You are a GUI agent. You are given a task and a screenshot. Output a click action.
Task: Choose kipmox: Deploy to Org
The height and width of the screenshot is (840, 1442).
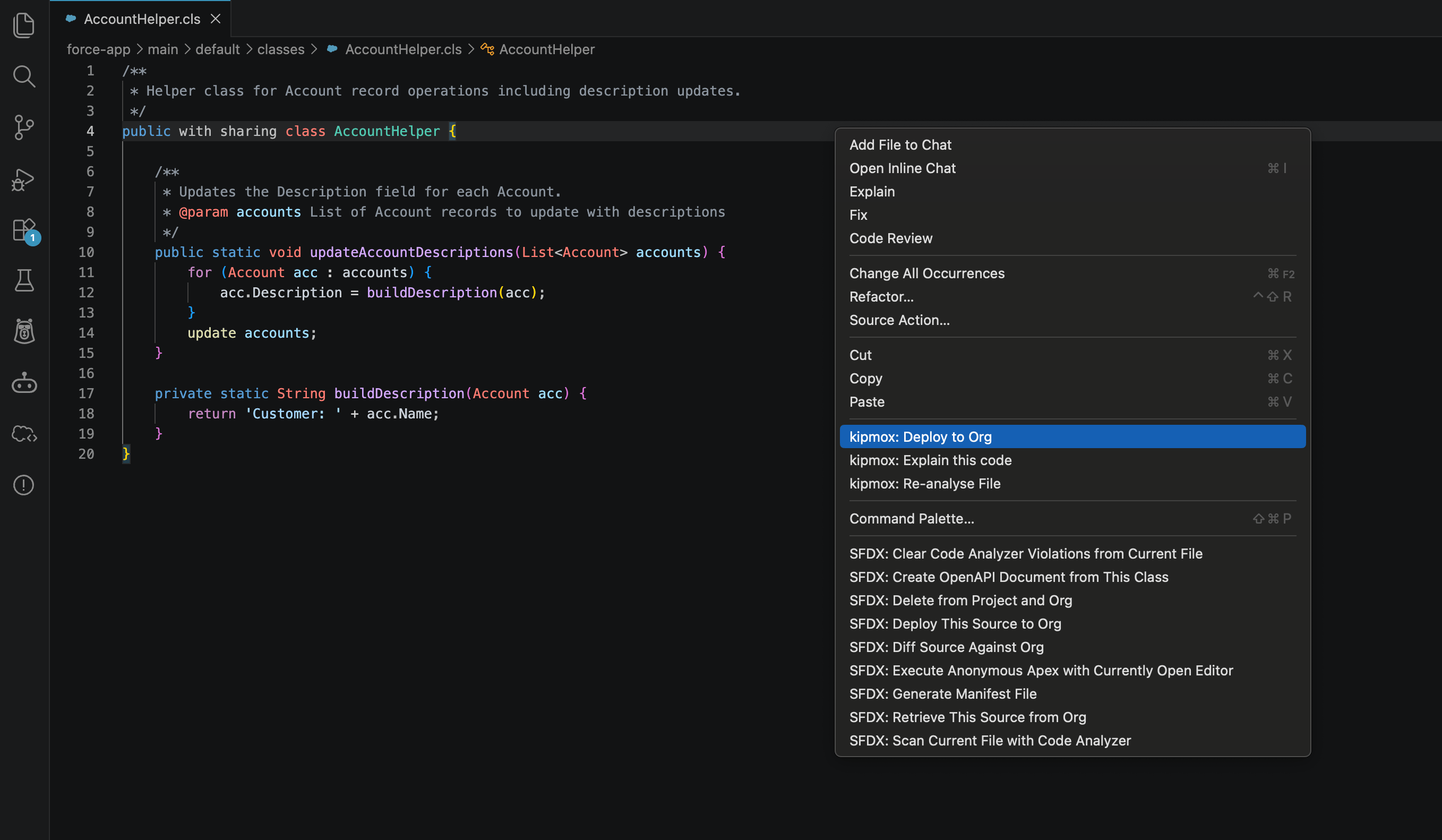(1072, 436)
